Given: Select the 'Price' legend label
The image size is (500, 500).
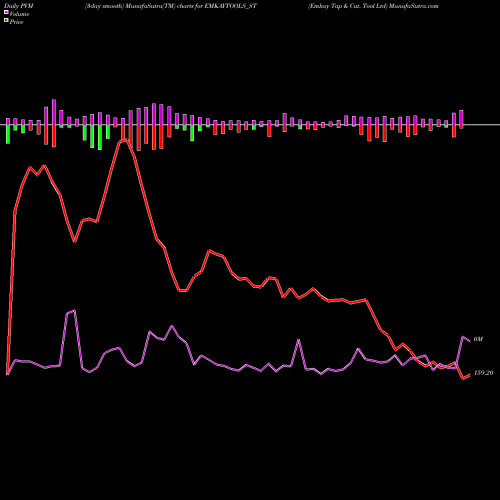Looking at the screenshot, I should coord(16,22).
